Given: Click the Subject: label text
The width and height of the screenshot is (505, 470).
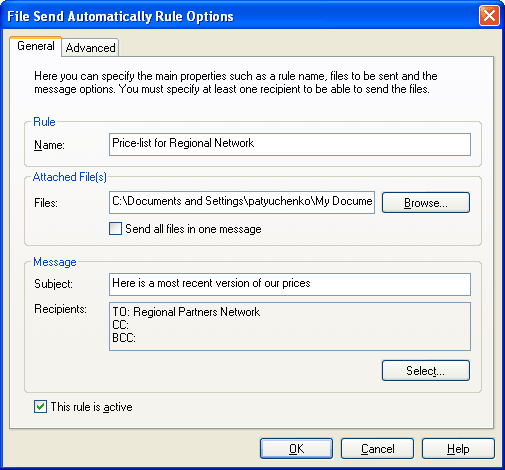Looking at the screenshot, I should click(x=53, y=284).
